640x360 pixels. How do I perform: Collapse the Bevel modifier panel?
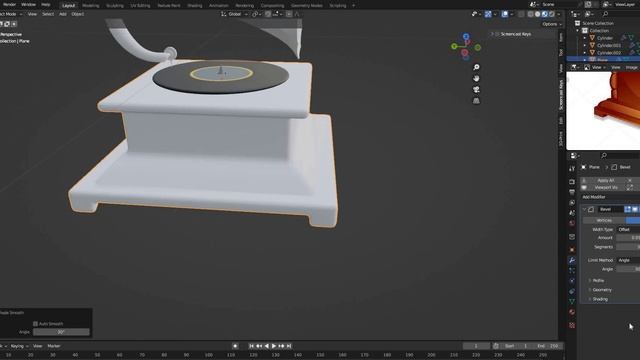coord(584,209)
